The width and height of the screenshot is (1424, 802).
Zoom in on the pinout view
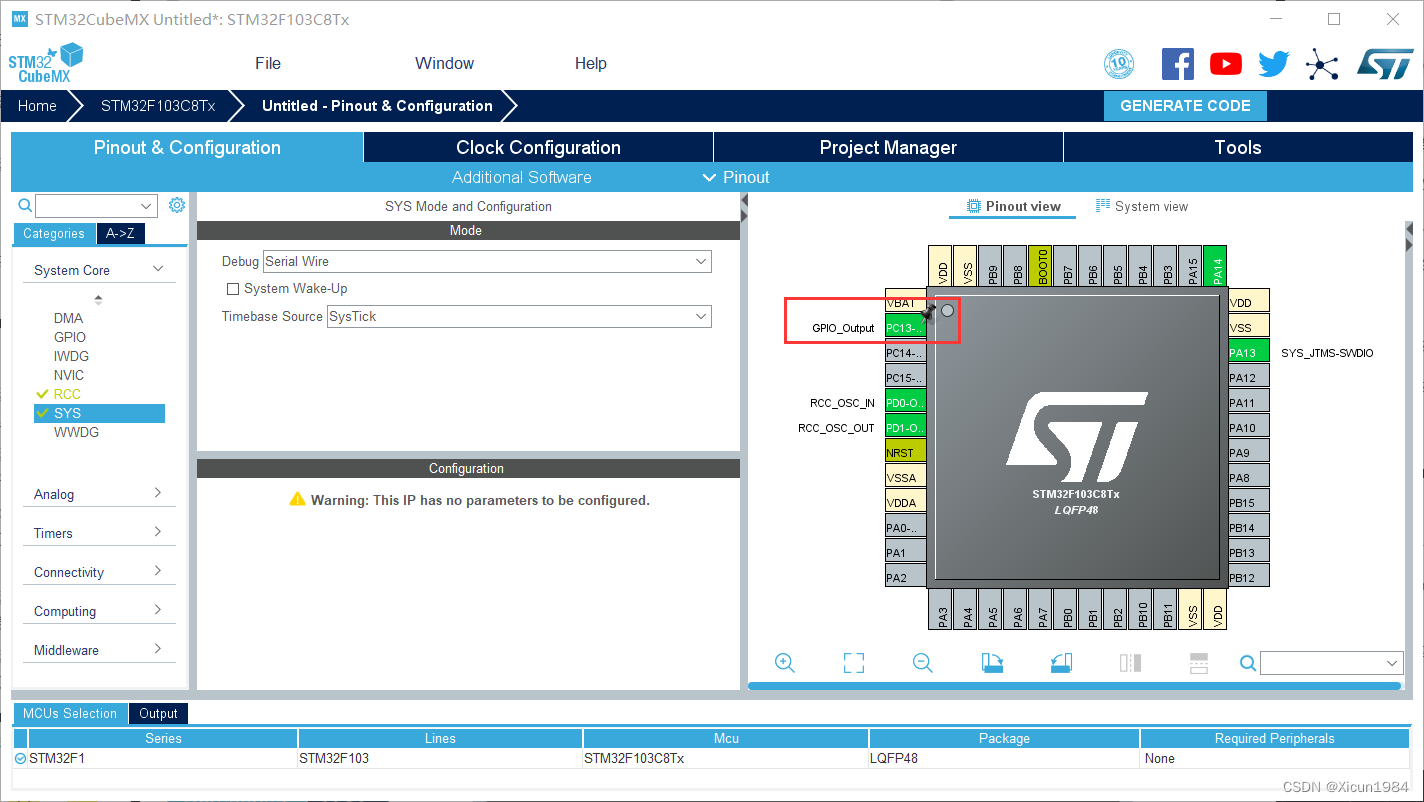785,663
